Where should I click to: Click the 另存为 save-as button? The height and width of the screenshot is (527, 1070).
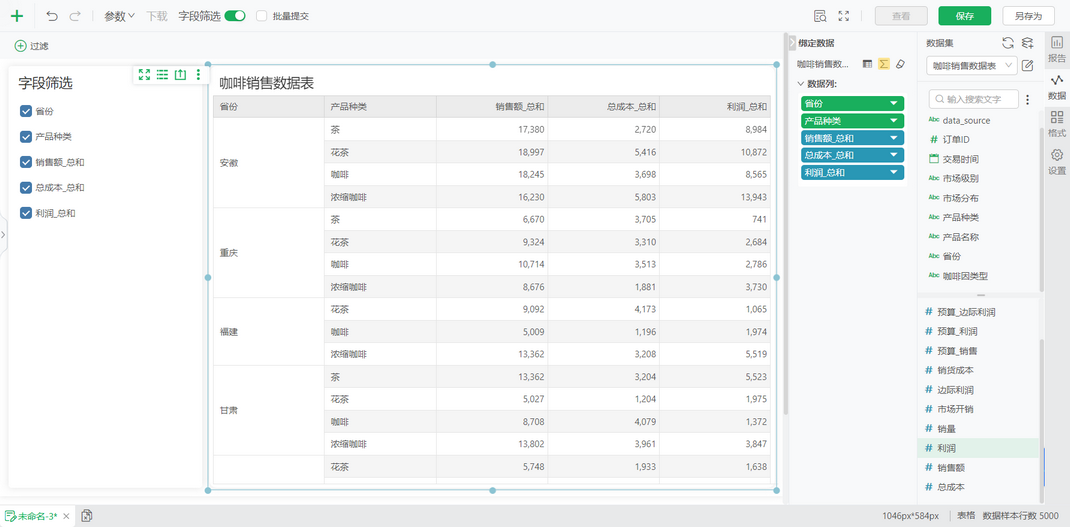tap(1028, 16)
